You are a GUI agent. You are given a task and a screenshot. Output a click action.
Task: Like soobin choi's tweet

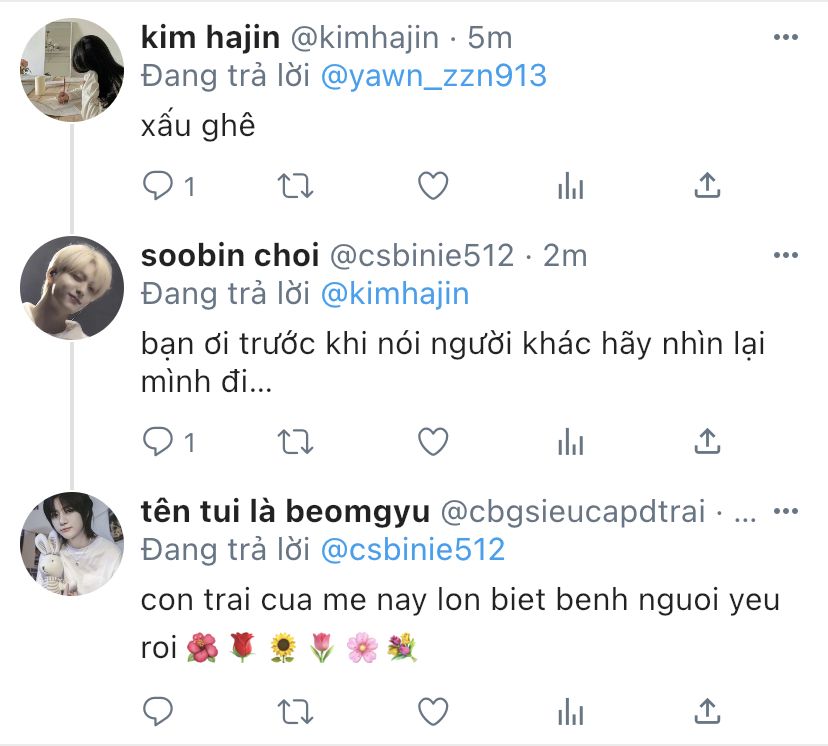pos(433,441)
